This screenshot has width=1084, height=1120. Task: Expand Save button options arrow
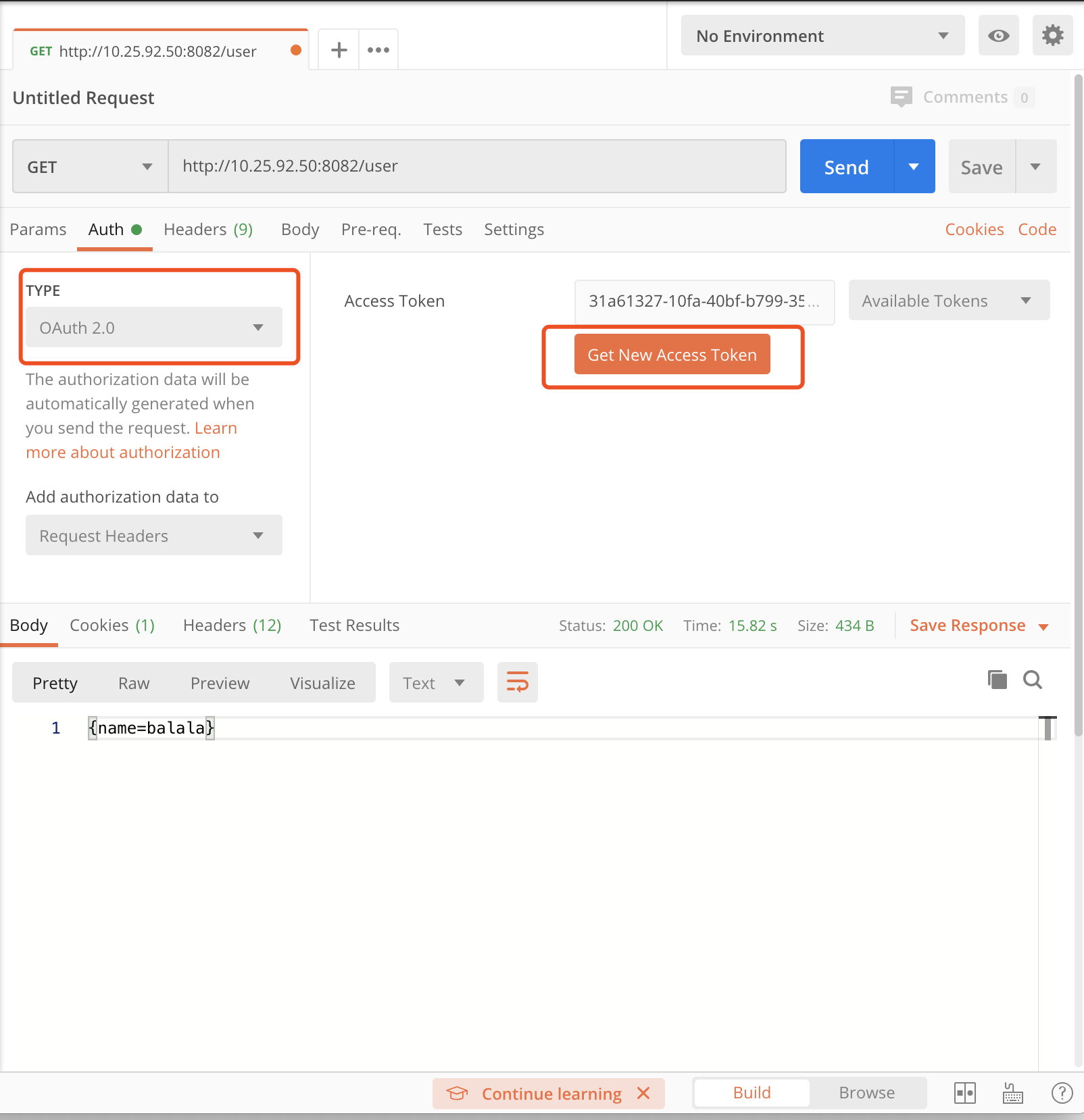(1035, 167)
